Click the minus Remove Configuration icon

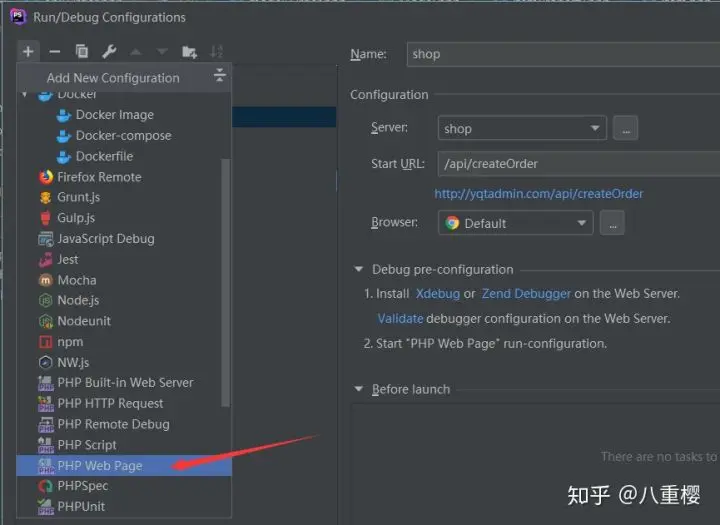tap(55, 51)
